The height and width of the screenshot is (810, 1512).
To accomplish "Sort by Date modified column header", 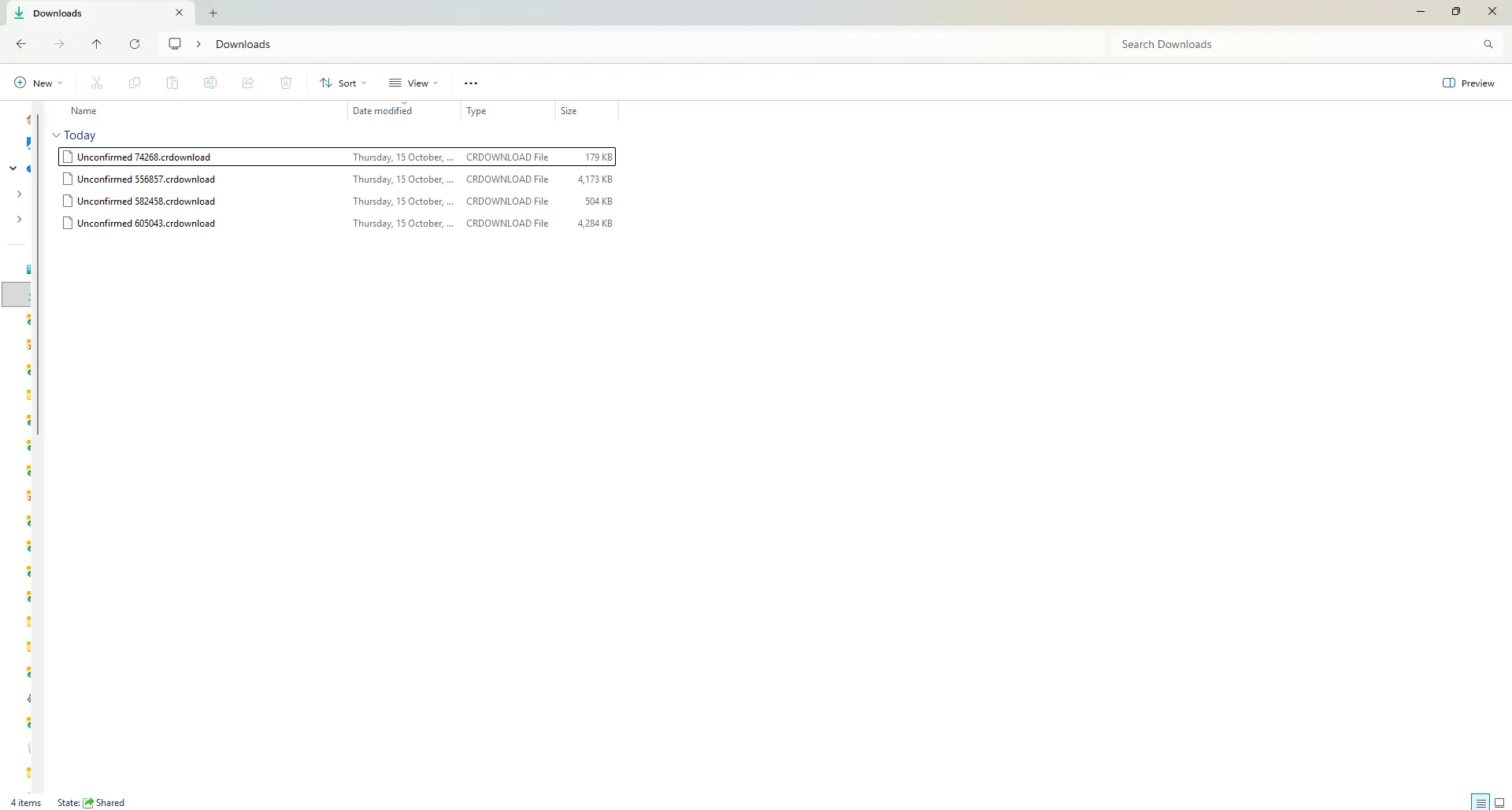I will pyautogui.click(x=382, y=111).
